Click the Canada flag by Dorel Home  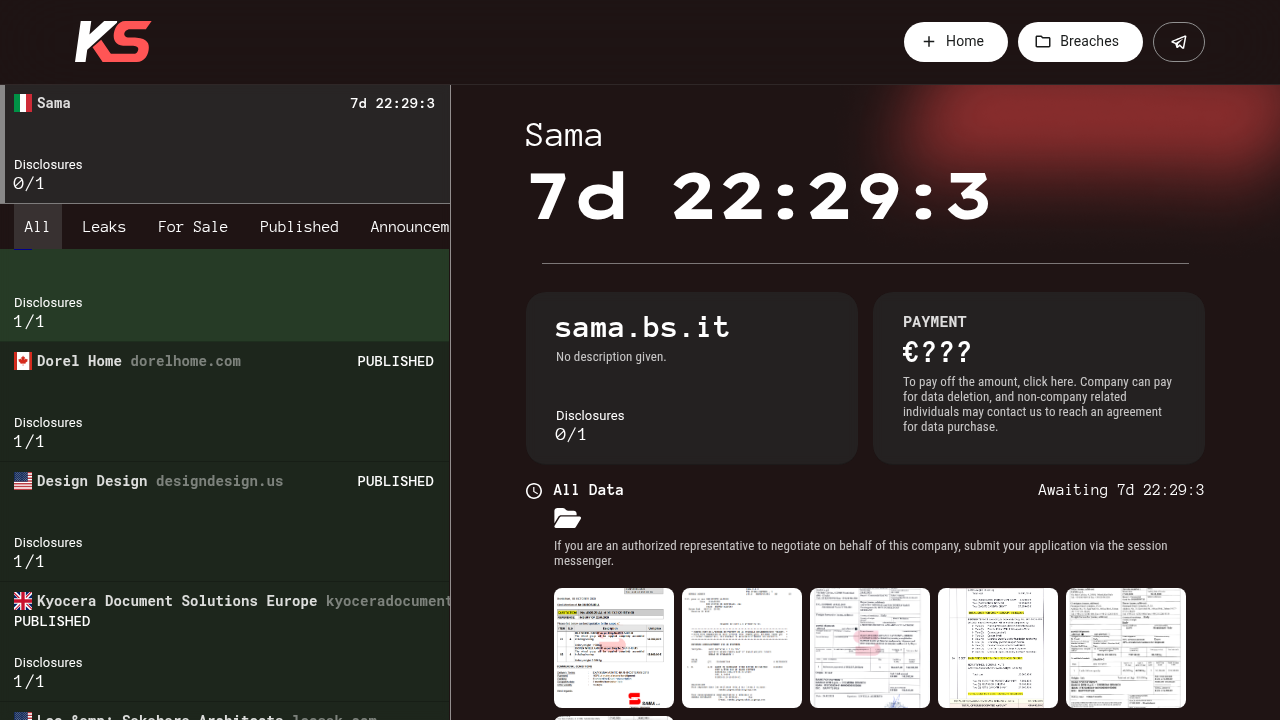(x=23, y=361)
